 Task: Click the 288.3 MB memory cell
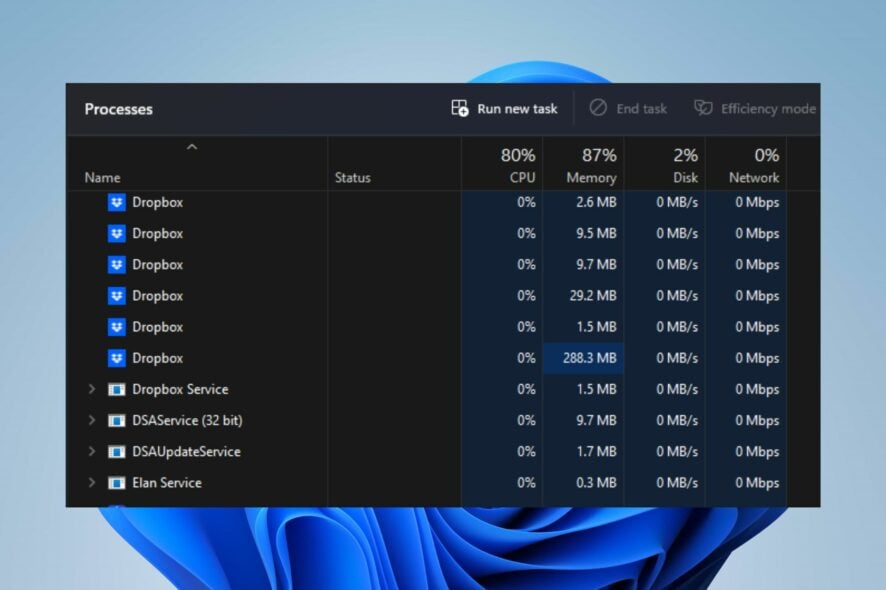[584, 358]
